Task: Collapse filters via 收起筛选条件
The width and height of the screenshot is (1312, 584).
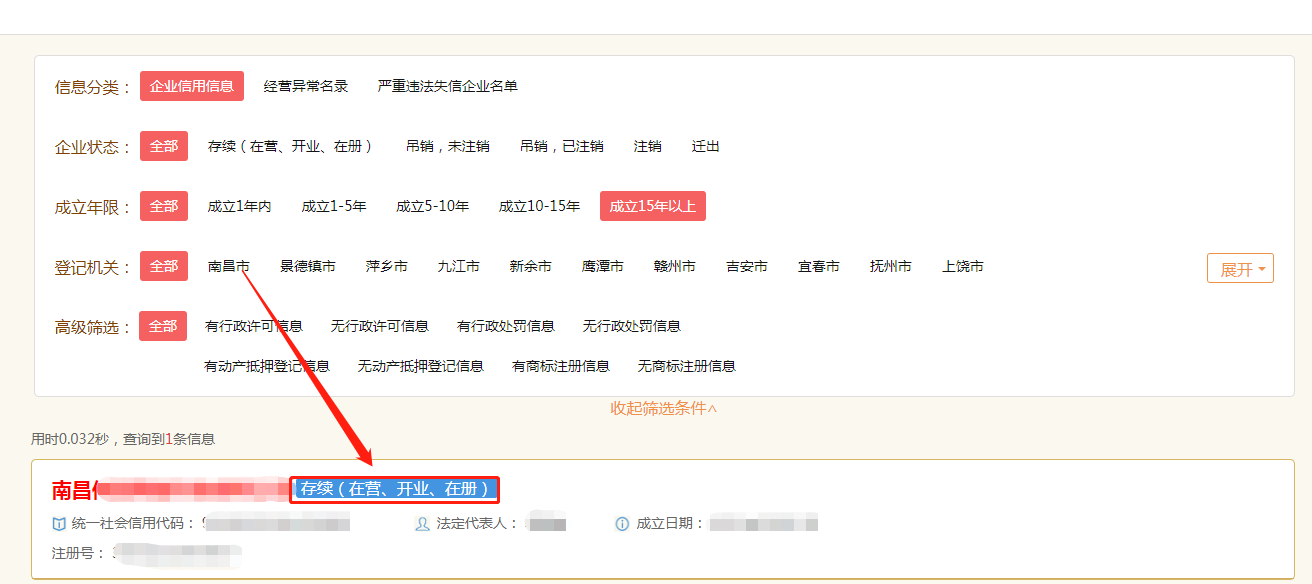Action: click(664, 408)
